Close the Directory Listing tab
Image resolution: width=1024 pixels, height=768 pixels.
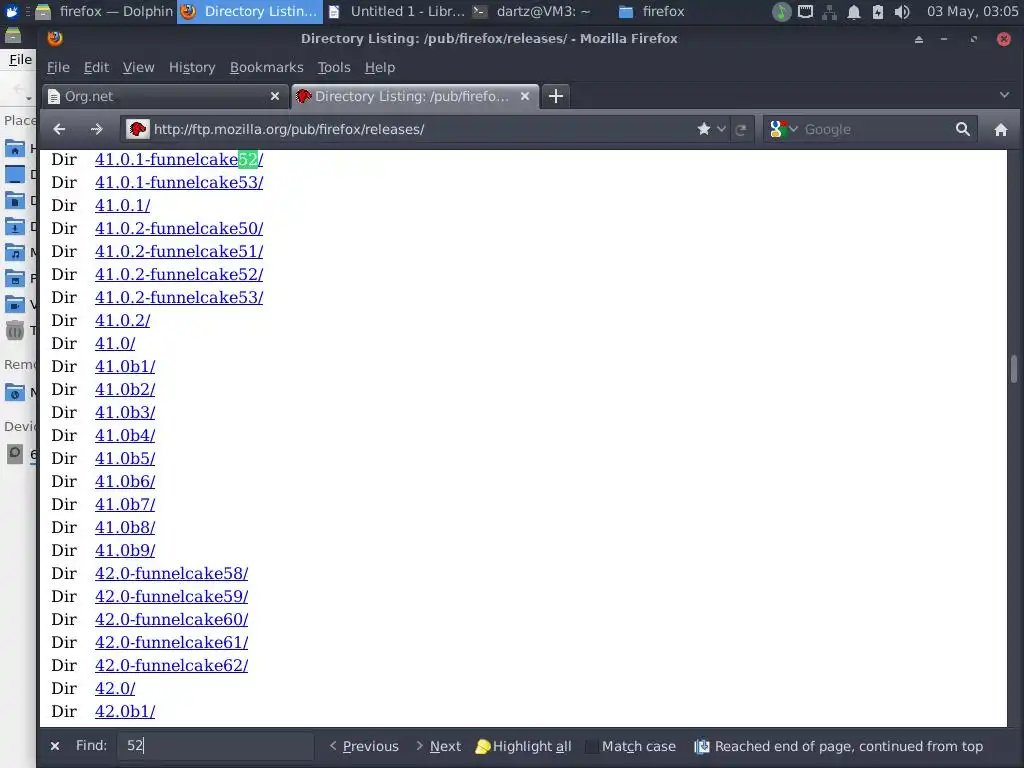click(525, 96)
